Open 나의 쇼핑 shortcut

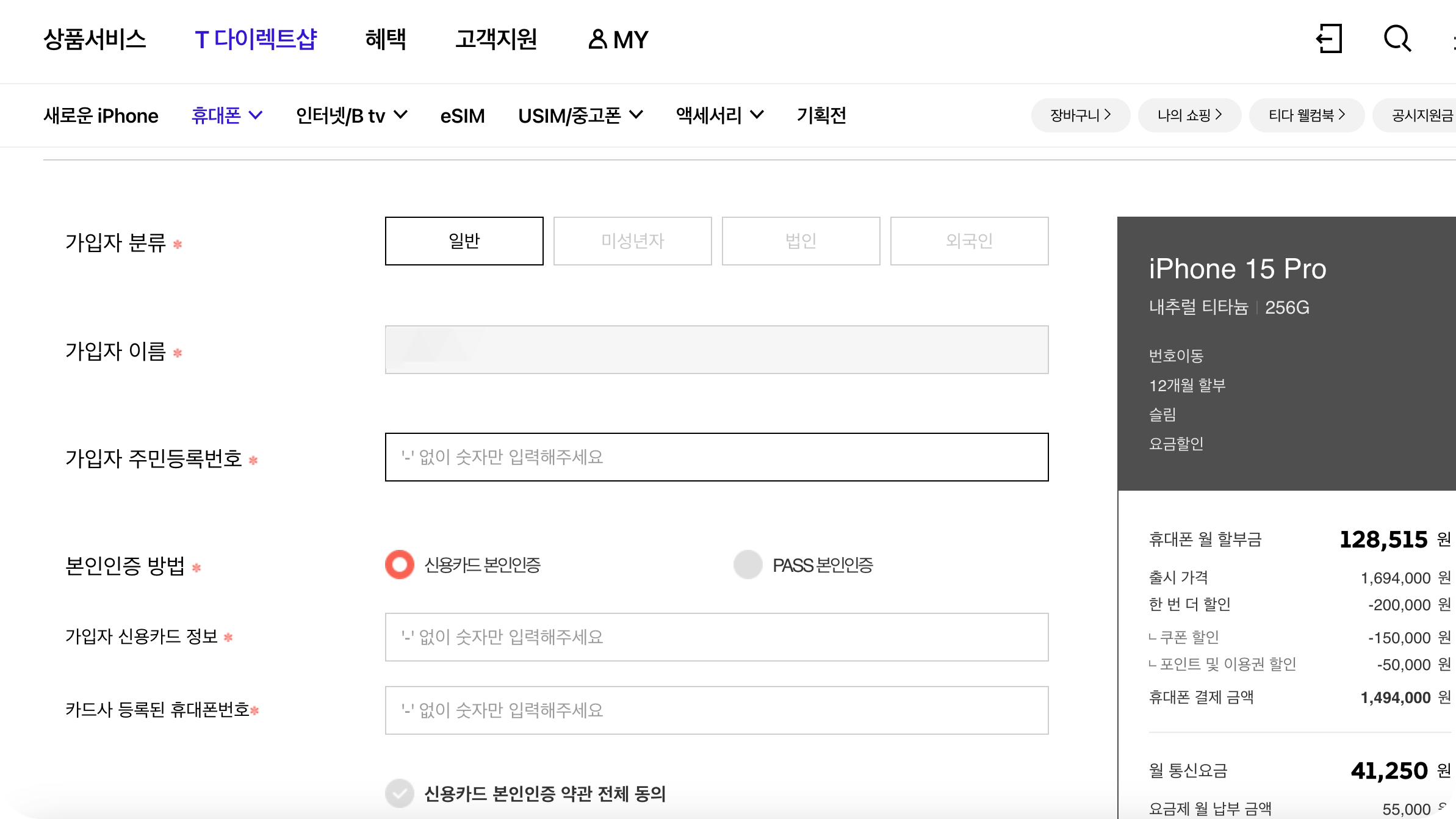coord(1190,115)
